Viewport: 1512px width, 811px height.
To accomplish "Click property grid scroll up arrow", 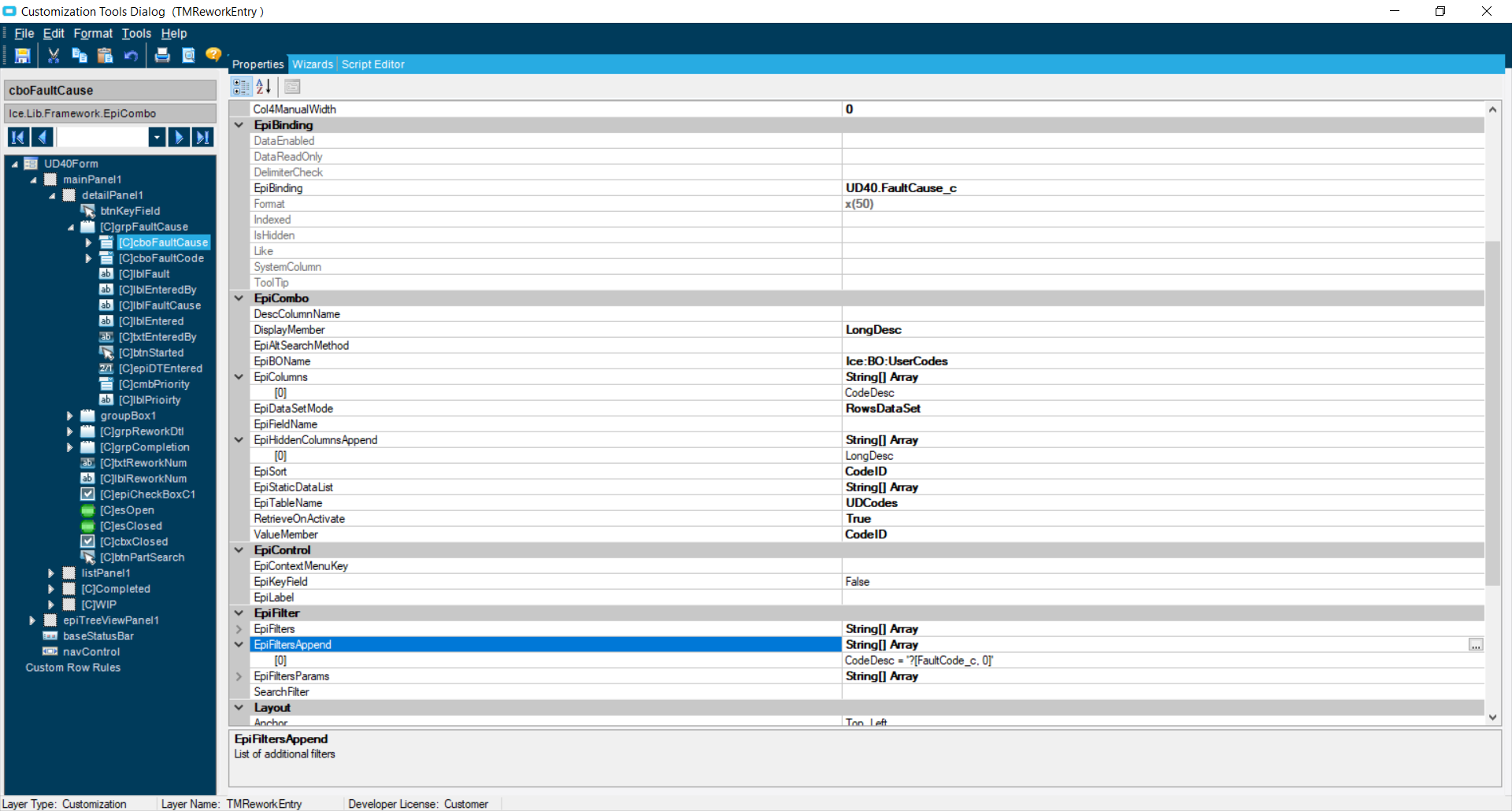I will tap(1492, 109).
